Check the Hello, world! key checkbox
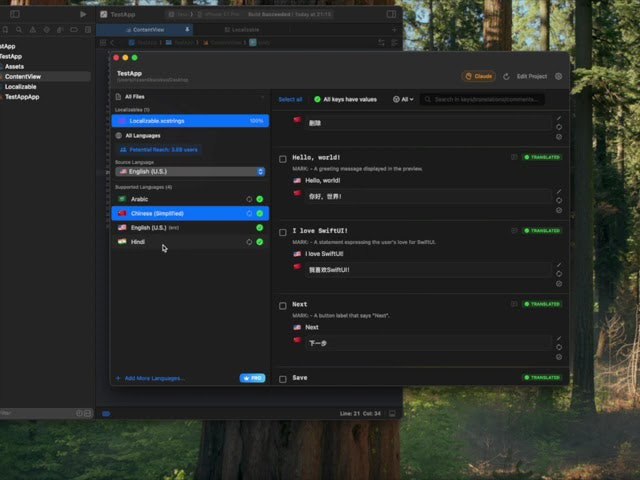 coord(283,158)
